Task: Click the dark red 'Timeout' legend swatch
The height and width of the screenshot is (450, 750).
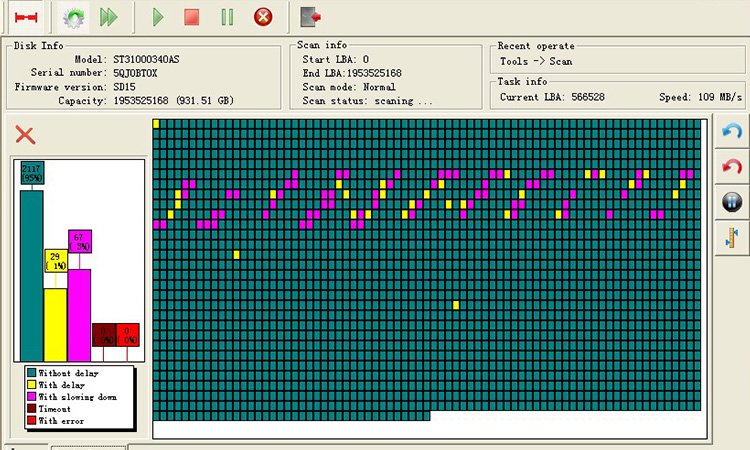Action: 32,408
